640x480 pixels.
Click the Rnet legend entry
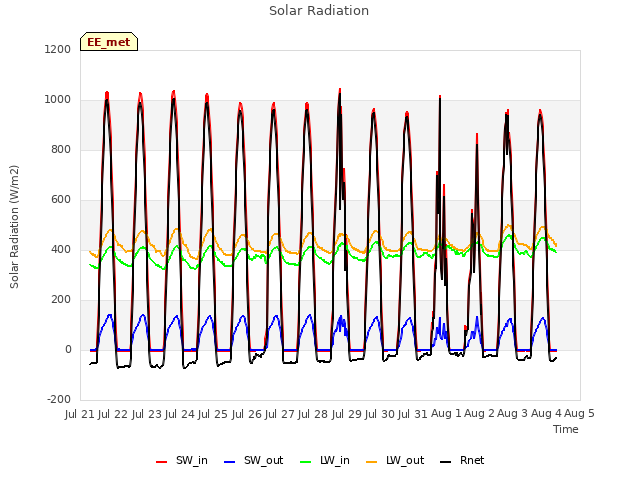tap(462, 461)
